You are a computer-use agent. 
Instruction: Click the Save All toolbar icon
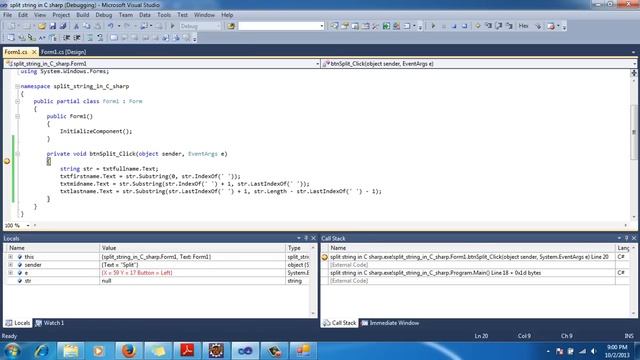click(x=63, y=26)
